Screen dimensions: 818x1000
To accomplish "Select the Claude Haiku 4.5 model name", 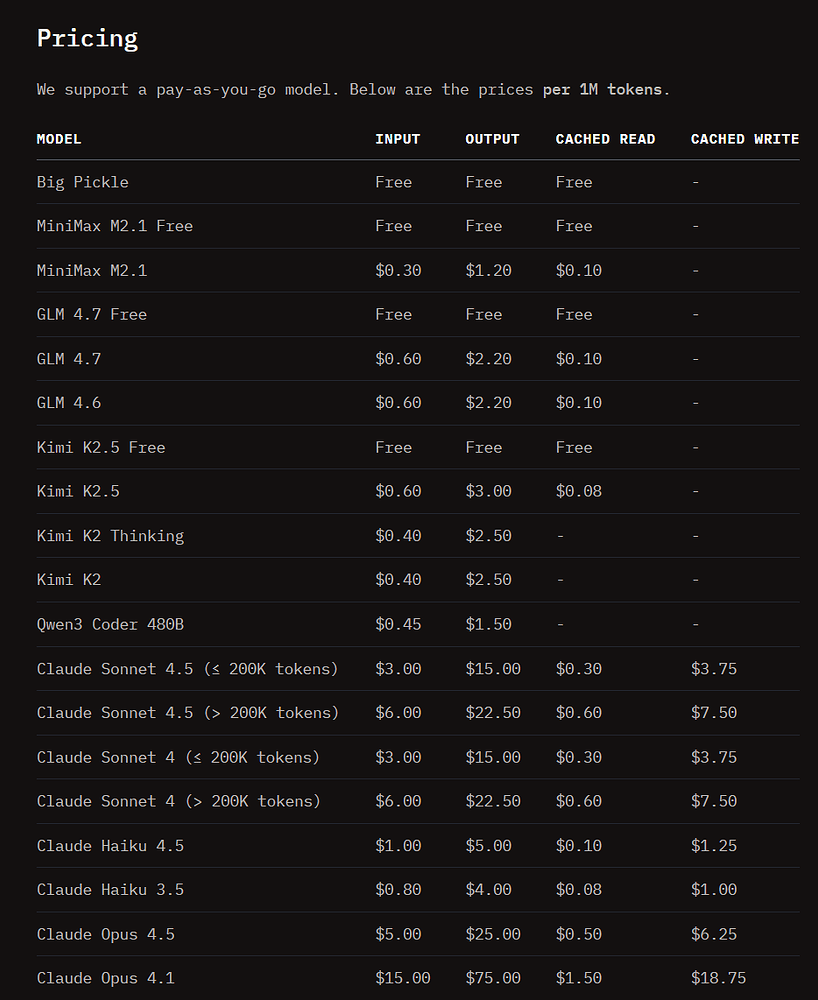I will pyautogui.click(x=110, y=846).
